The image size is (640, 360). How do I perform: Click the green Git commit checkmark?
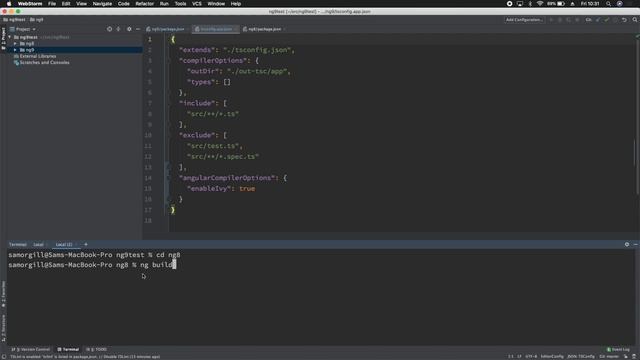coord(607,20)
